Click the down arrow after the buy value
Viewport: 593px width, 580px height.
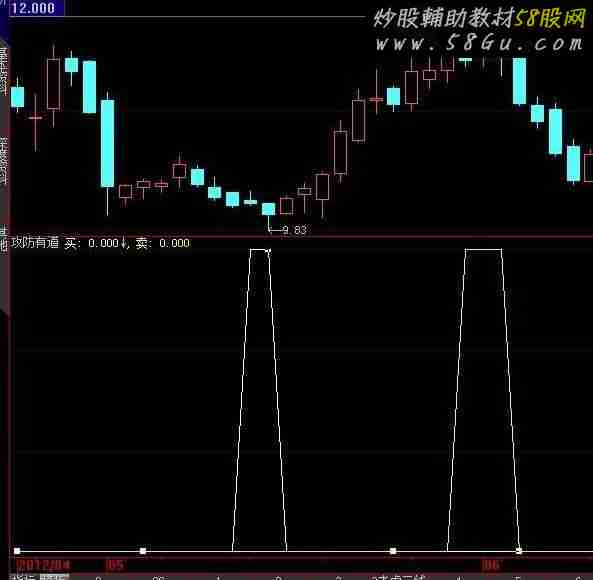pyautogui.click(x=124, y=243)
